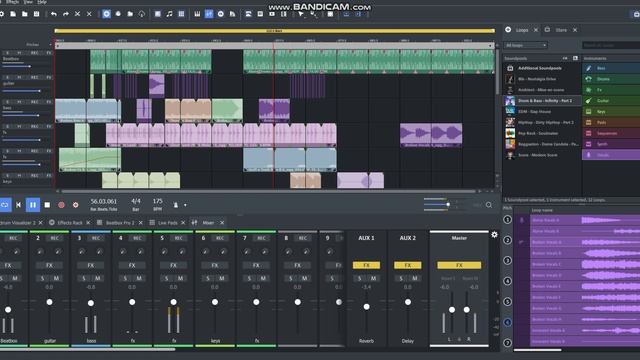Undo the last action in the toolbar
This screenshot has width=640, height=360.
pos(53,14)
